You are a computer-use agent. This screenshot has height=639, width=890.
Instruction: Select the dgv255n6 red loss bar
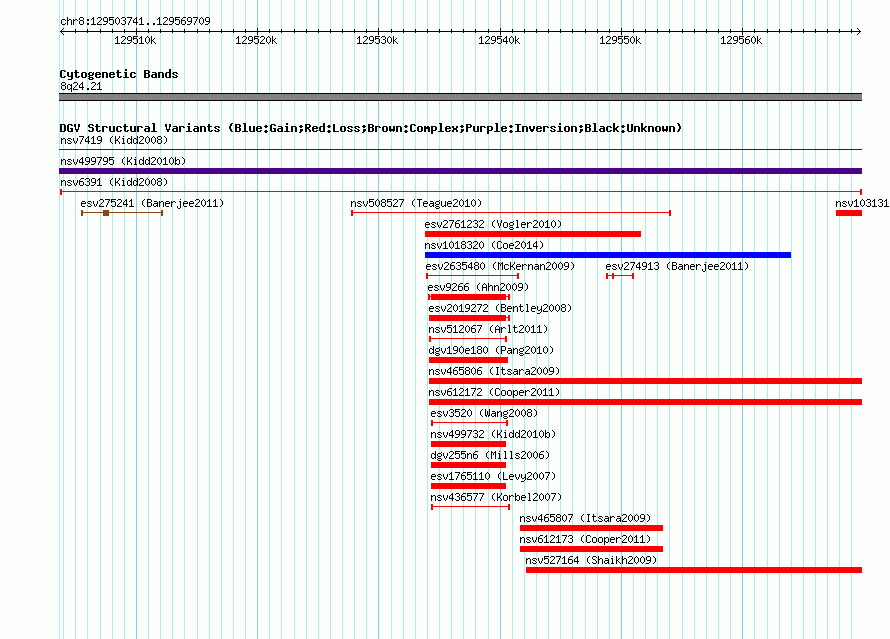point(468,465)
